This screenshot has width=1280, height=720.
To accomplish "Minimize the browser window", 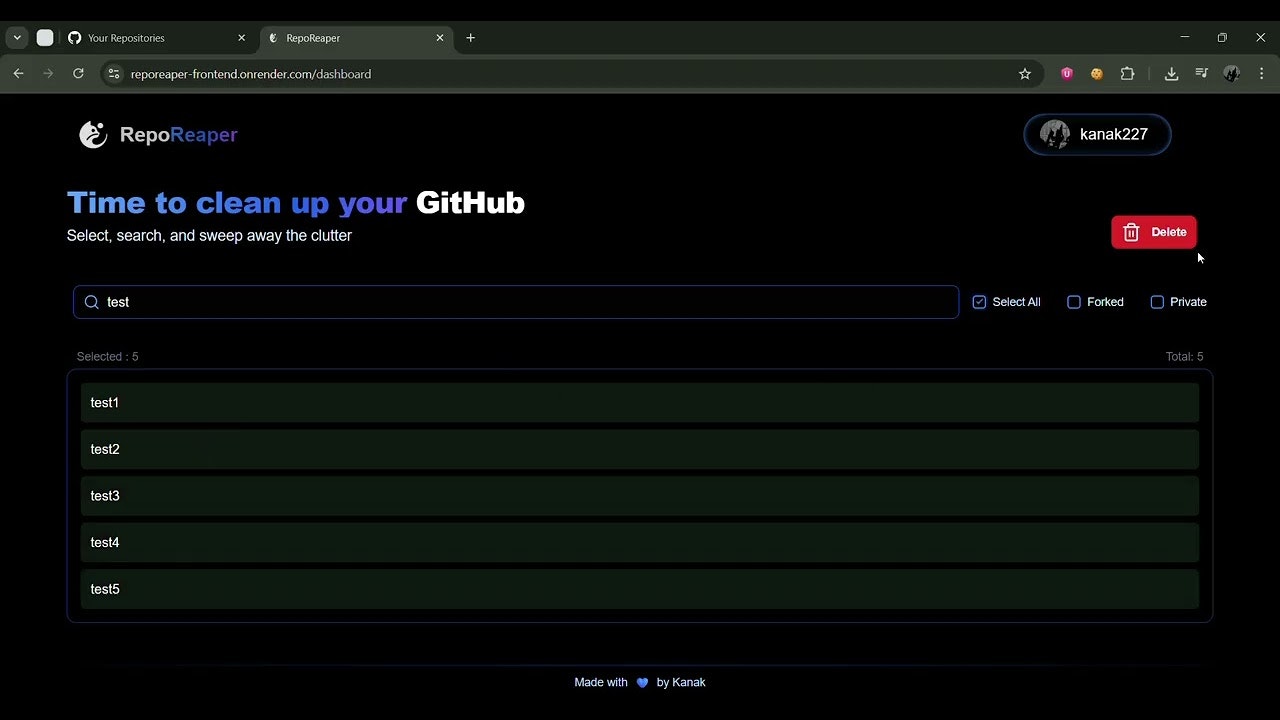I will point(1184,37).
